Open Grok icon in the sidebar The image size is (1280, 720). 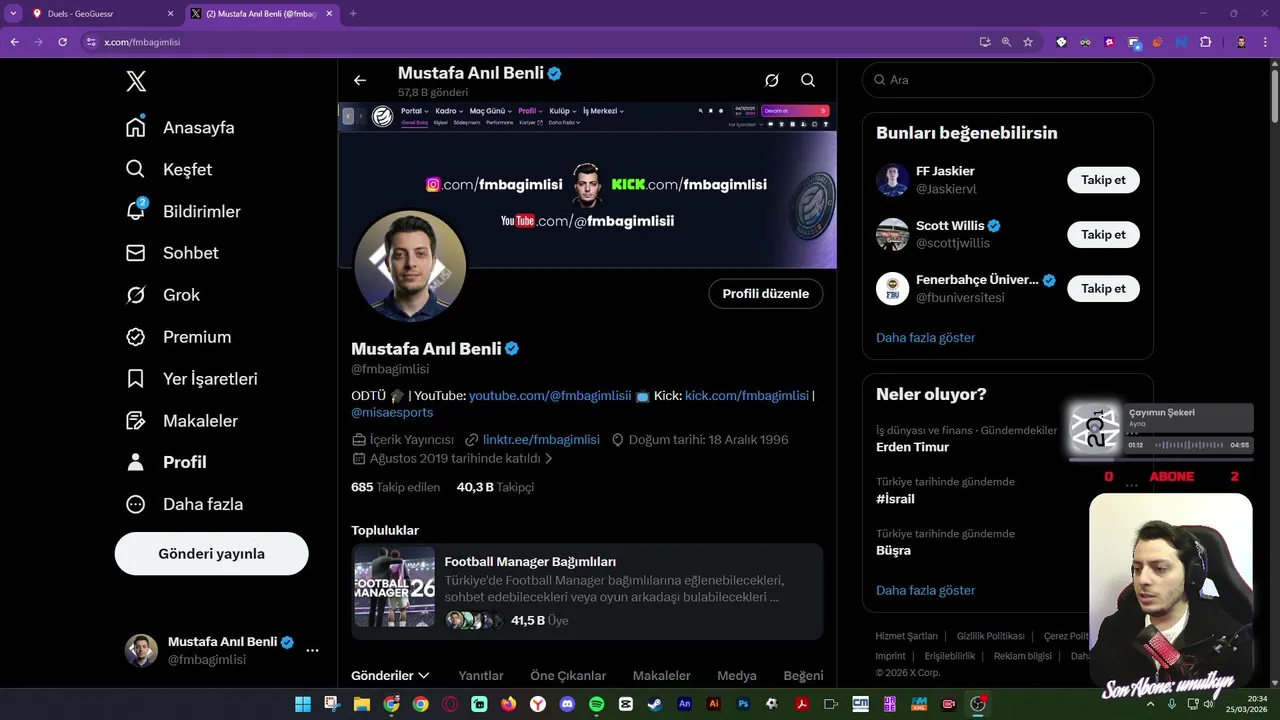pos(136,295)
